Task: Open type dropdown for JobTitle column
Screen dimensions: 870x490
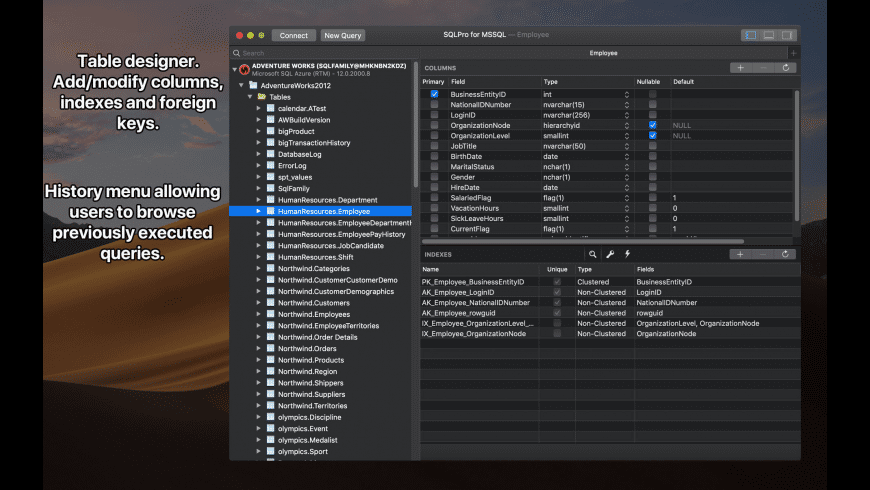Action: 627,146
